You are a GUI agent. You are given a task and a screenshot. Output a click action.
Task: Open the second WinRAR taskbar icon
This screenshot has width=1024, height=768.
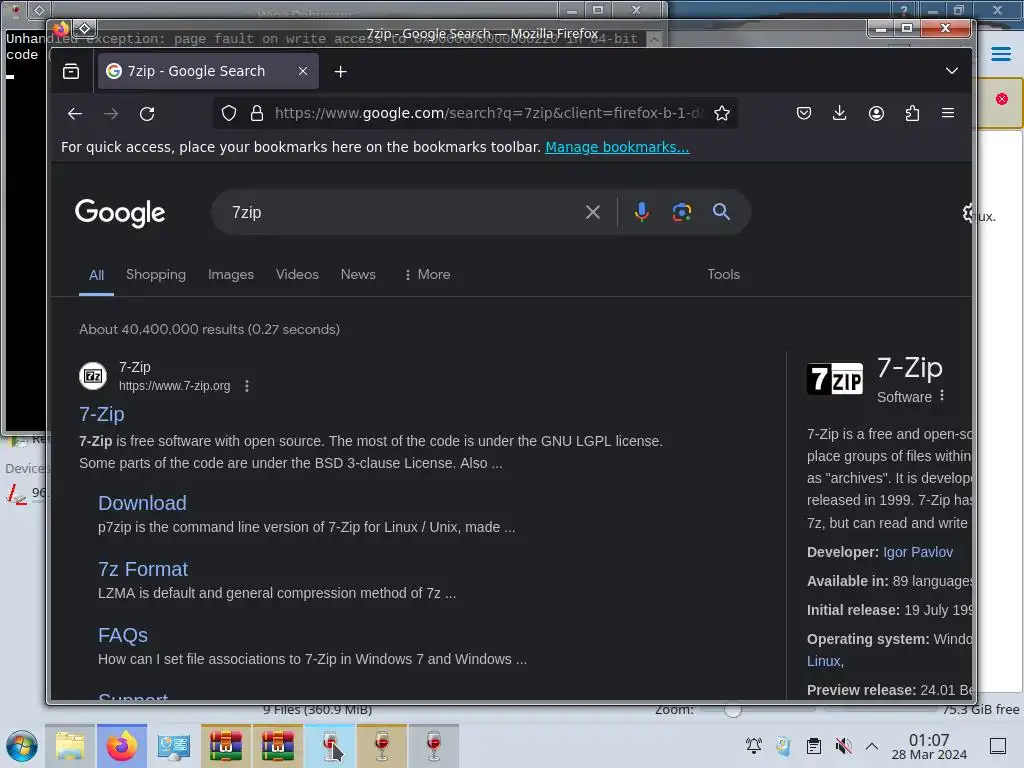pos(278,746)
